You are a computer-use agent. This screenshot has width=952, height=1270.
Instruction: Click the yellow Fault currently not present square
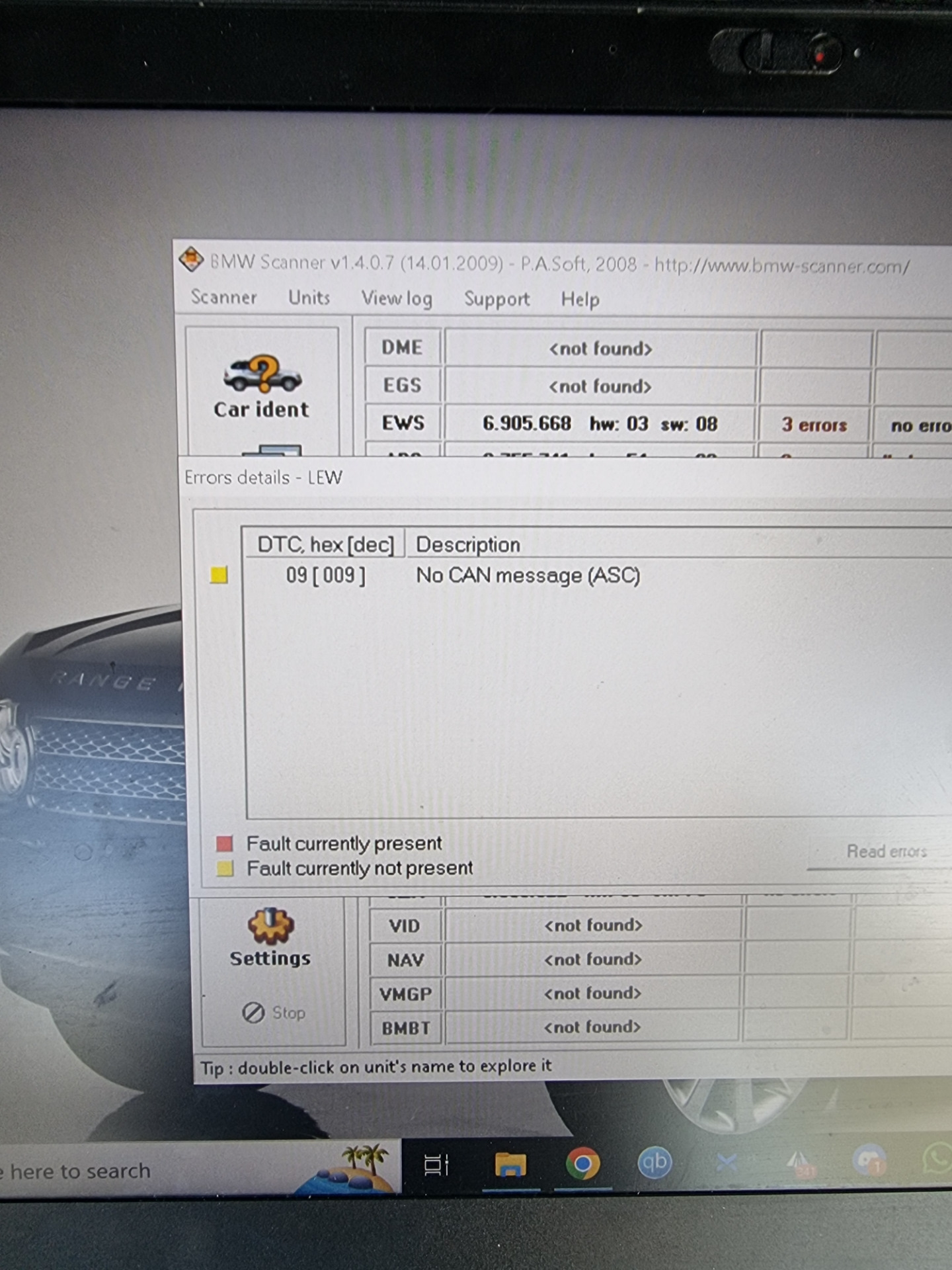coord(225,868)
